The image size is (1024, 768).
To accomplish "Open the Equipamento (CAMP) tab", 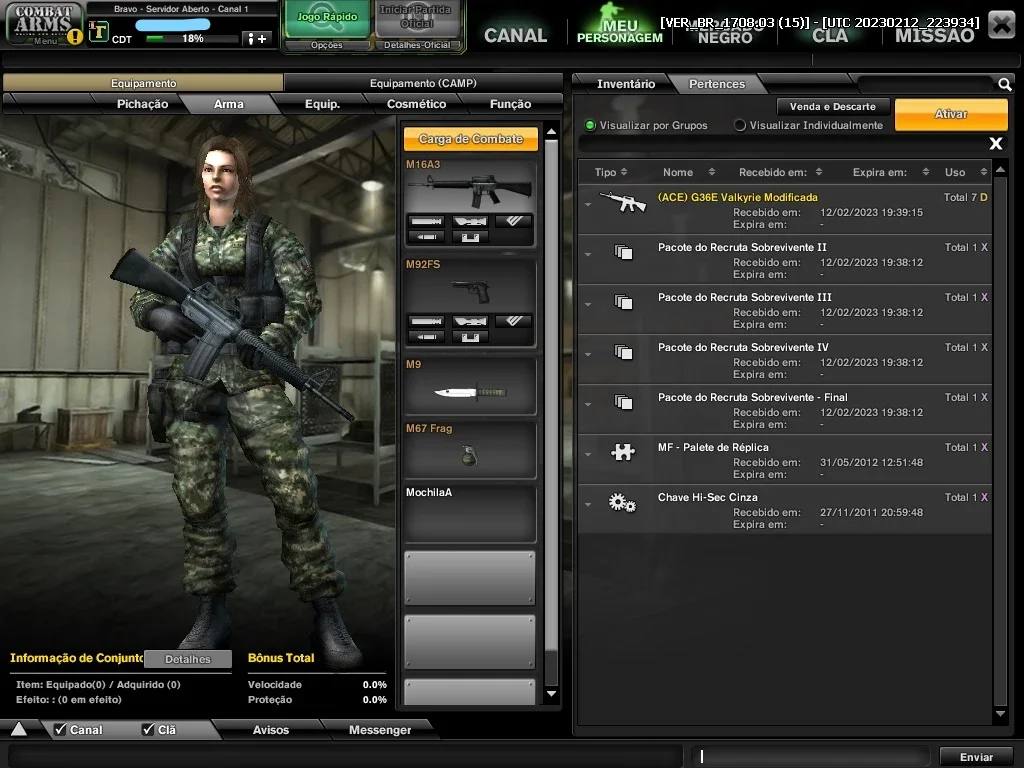I will [x=423, y=83].
